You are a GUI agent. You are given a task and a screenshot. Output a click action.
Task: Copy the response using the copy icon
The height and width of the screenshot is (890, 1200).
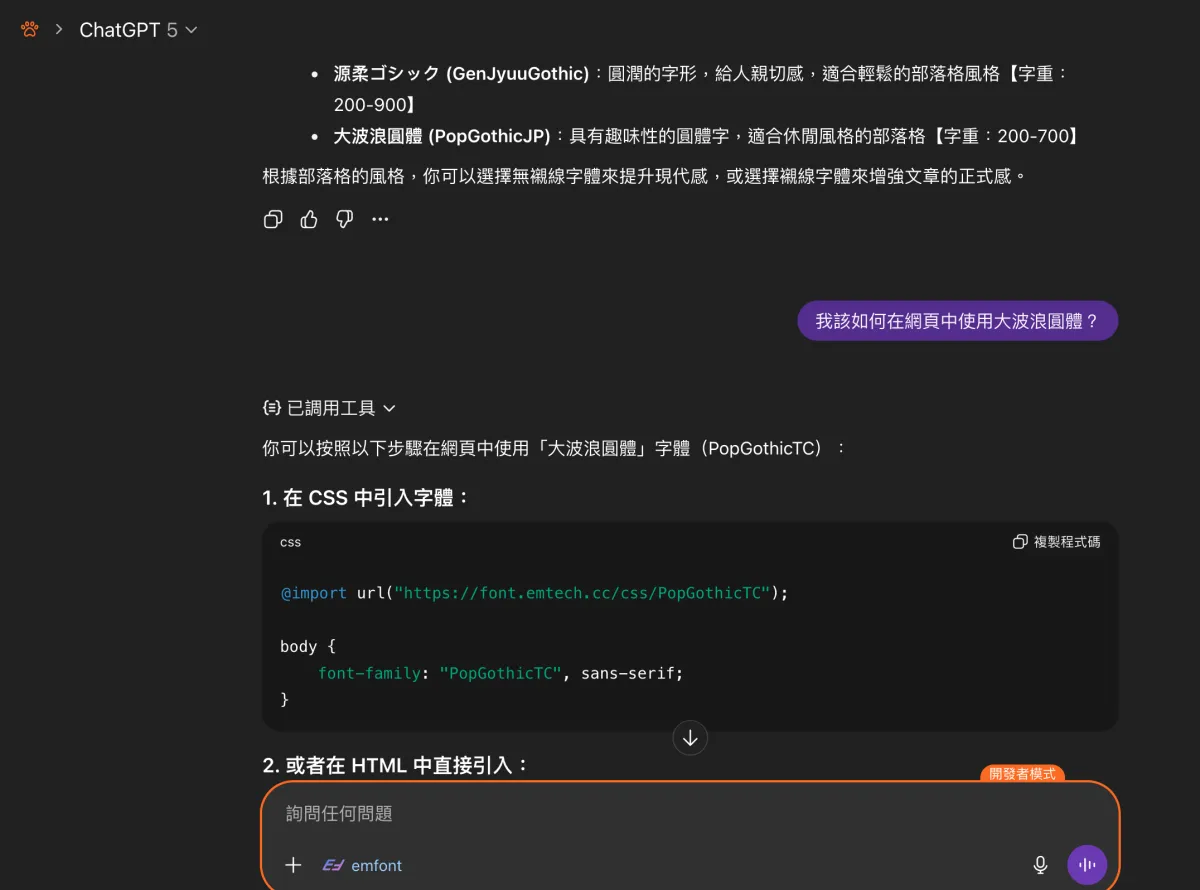coord(273,219)
